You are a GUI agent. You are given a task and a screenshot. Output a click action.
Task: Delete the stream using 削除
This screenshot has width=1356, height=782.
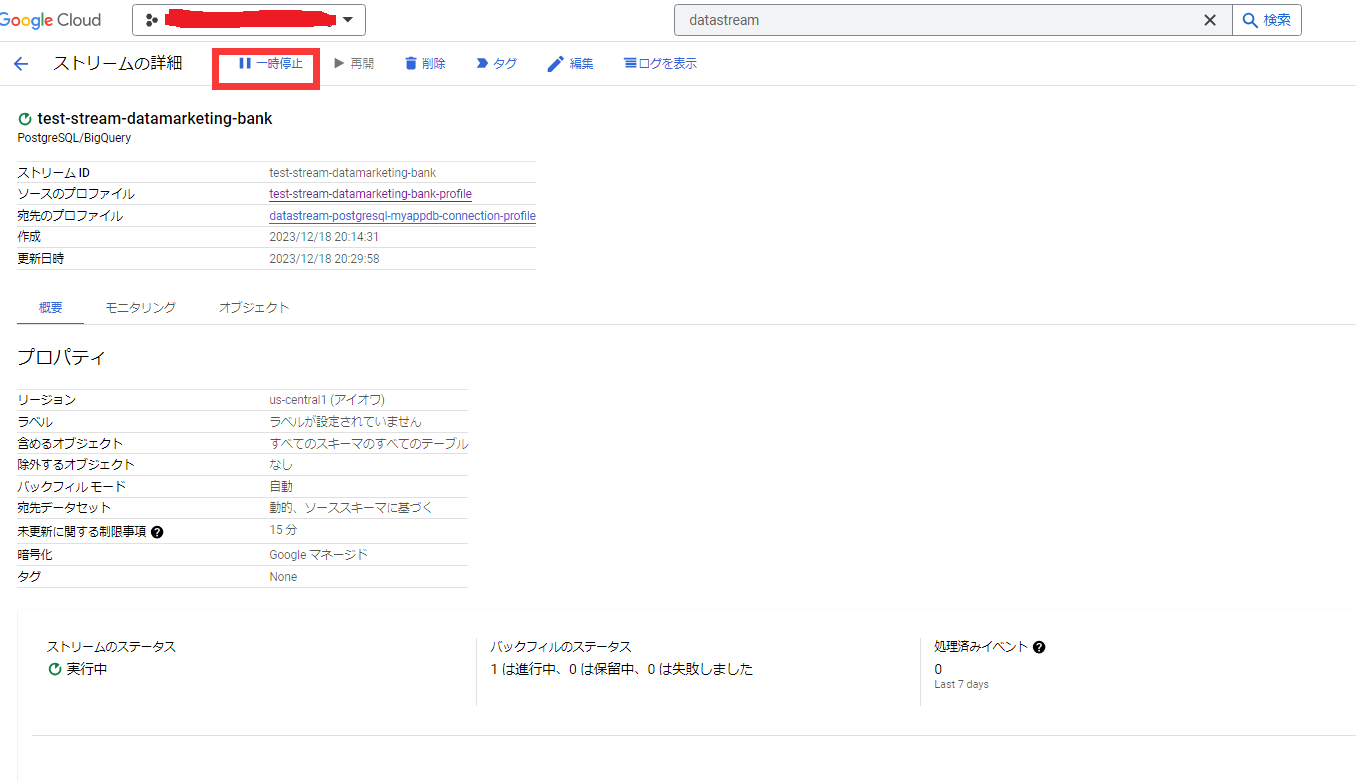425,64
